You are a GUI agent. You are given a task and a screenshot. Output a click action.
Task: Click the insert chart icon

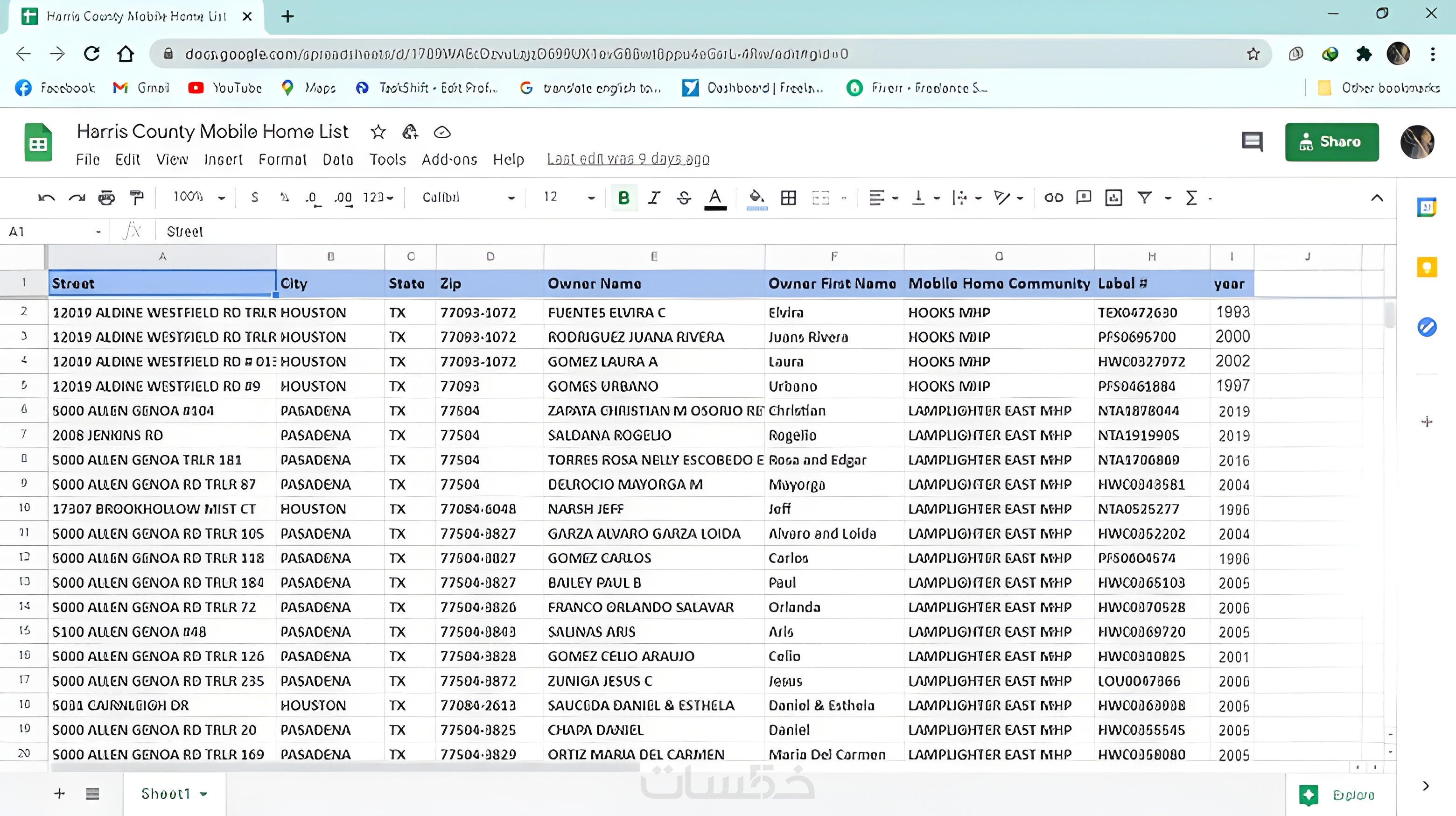(x=1113, y=197)
